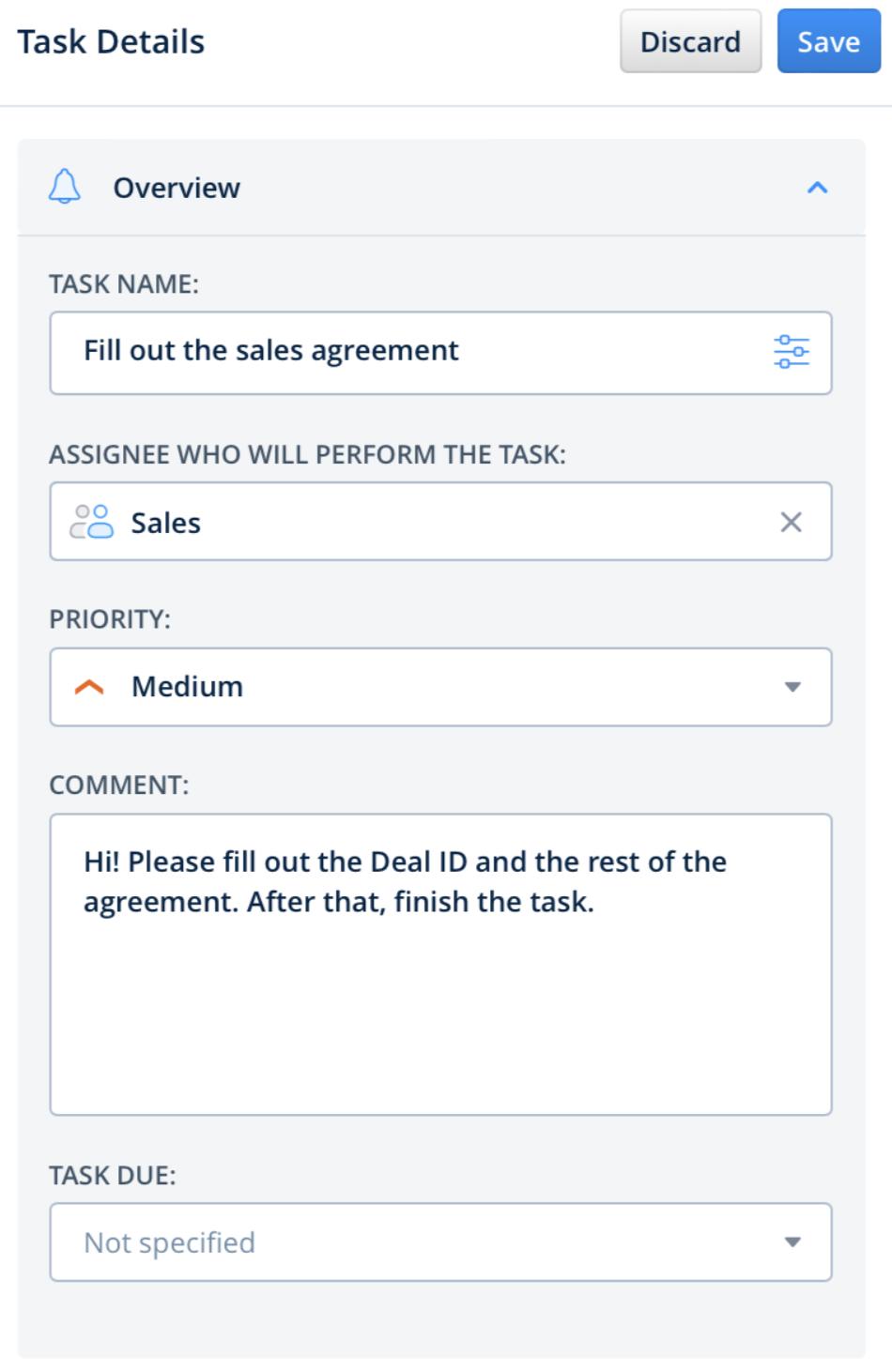Discard changes to the task

pyautogui.click(x=690, y=41)
